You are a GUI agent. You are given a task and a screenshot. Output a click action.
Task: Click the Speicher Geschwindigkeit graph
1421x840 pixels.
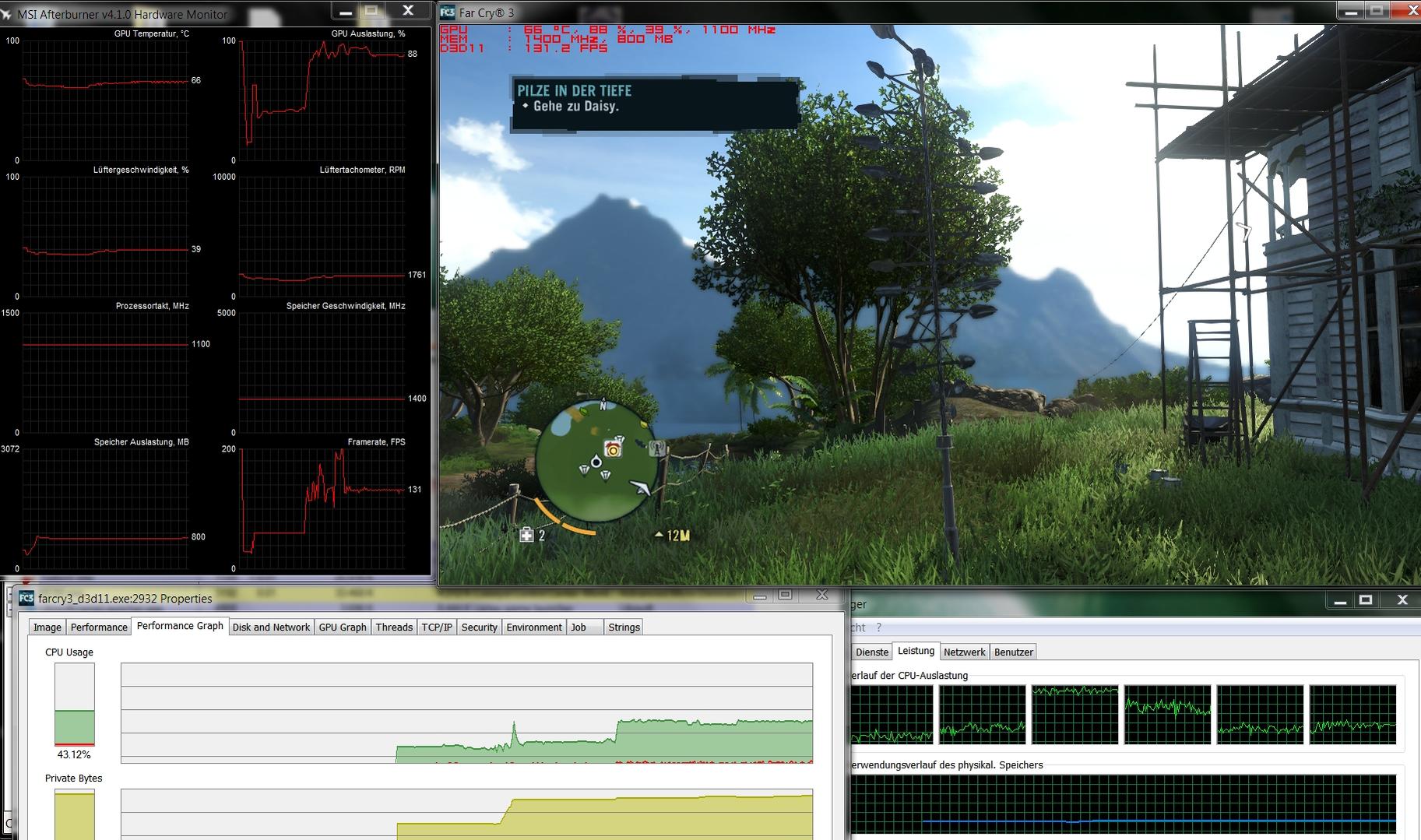tap(322, 373)
